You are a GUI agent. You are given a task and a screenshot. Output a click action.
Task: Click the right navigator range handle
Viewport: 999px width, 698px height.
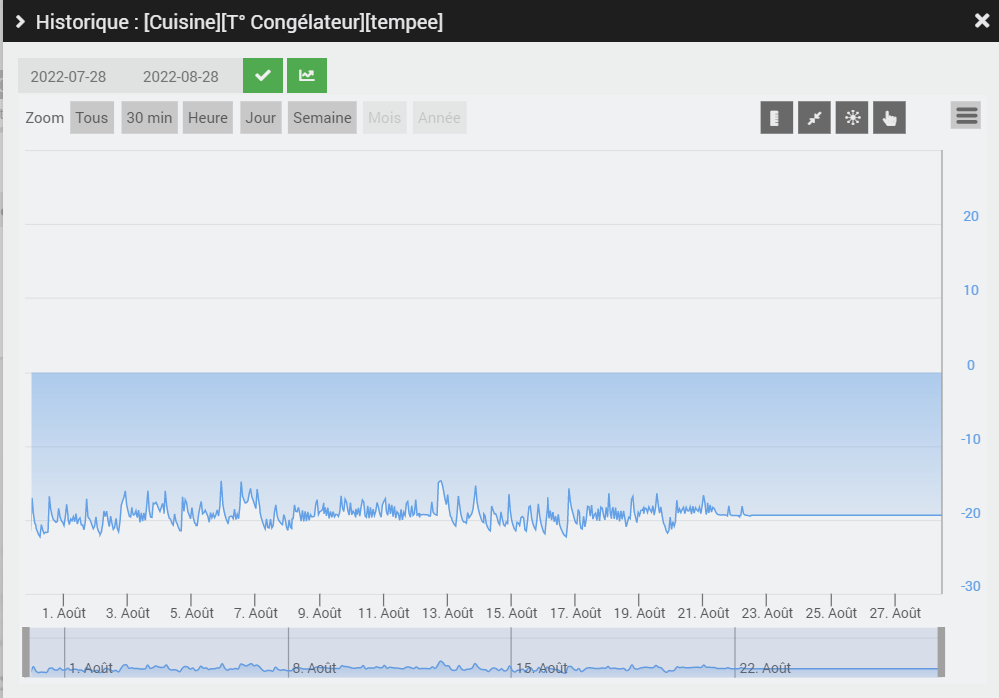pyautogui.click(x=941, y=652)
